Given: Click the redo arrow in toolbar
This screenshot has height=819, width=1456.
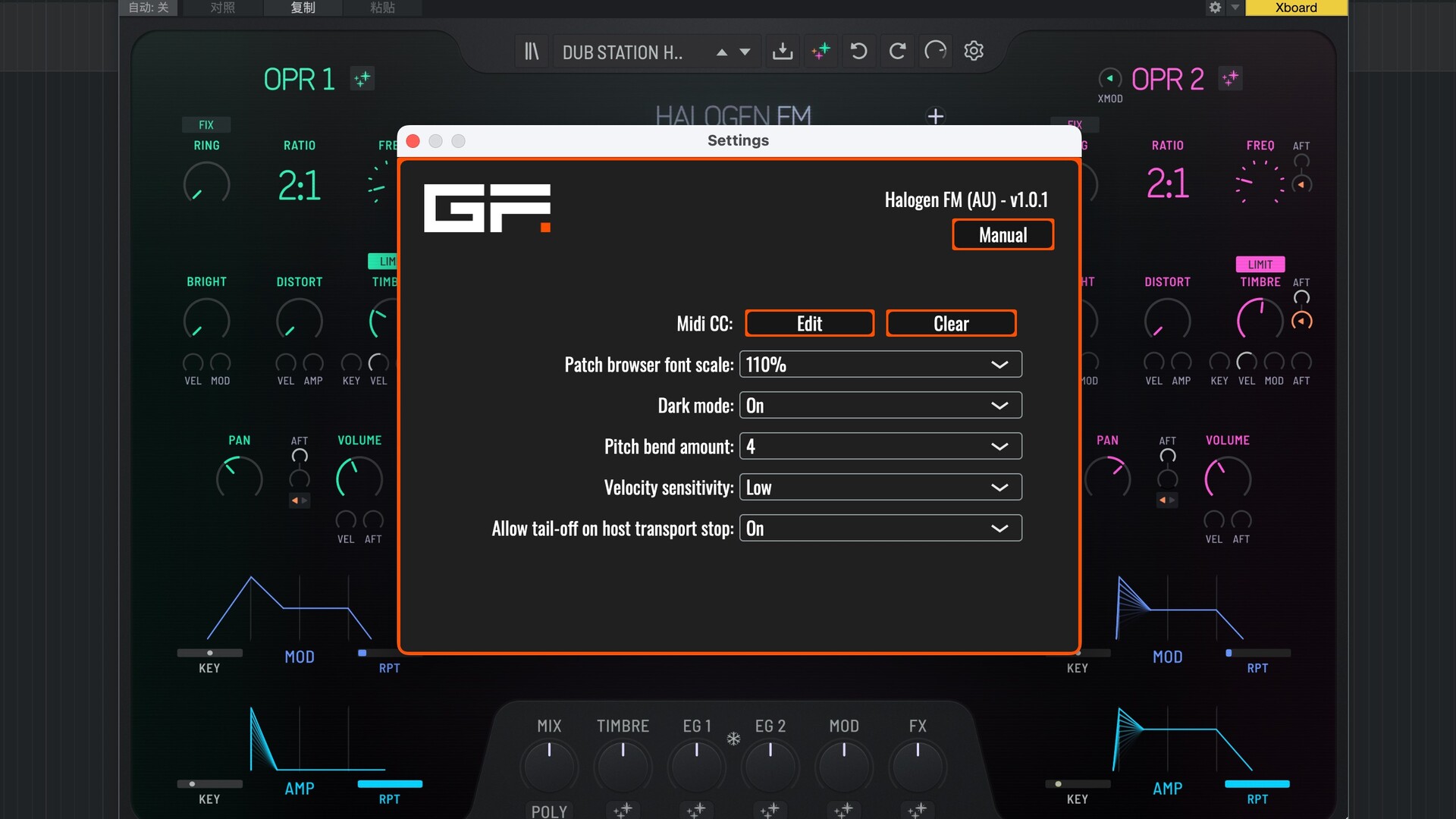Looking at the screenshot, I should tap(897, 52).
